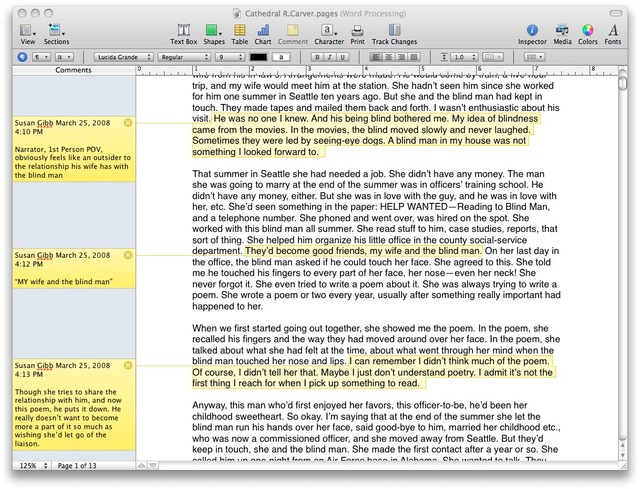This screenshot has width=640, height=489.
Task: Go to next page with down arrow
Action: [153, 465]
